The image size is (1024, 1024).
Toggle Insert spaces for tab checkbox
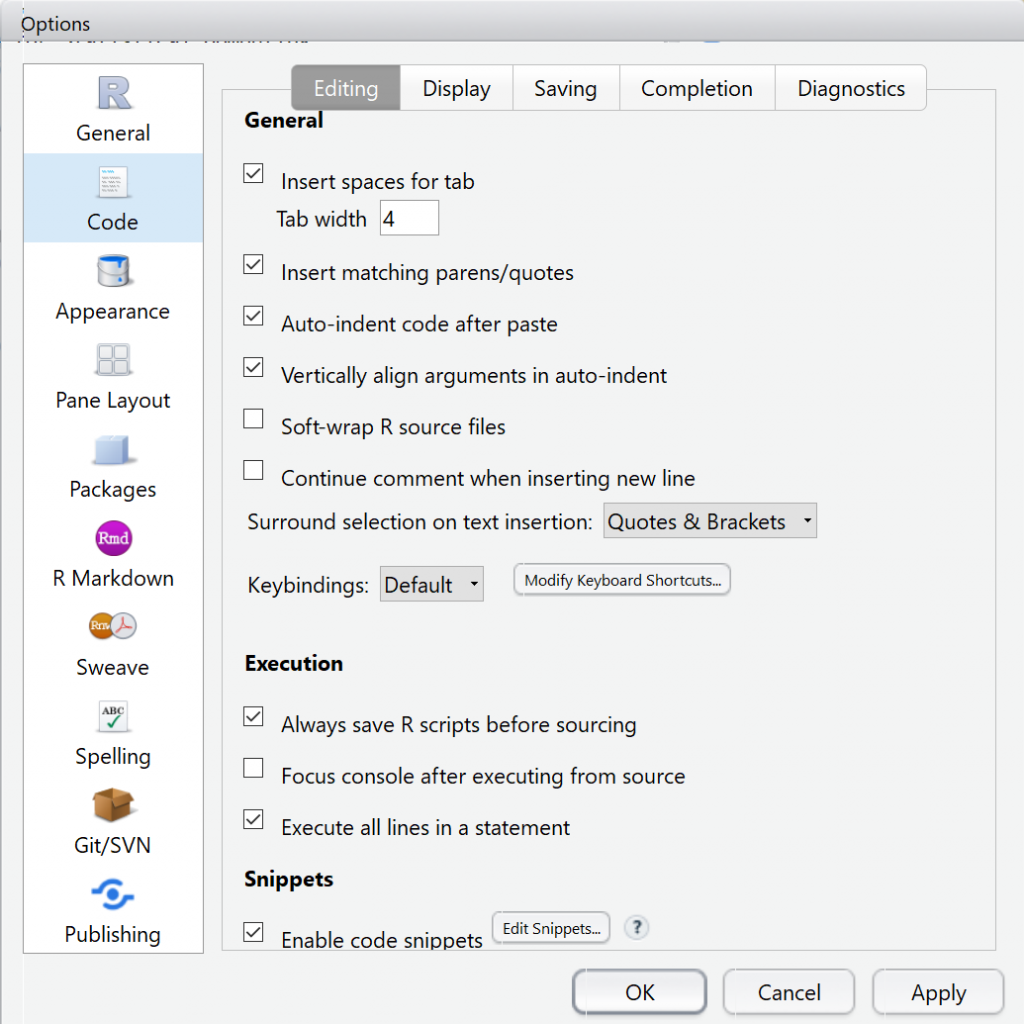coord(253,174)
